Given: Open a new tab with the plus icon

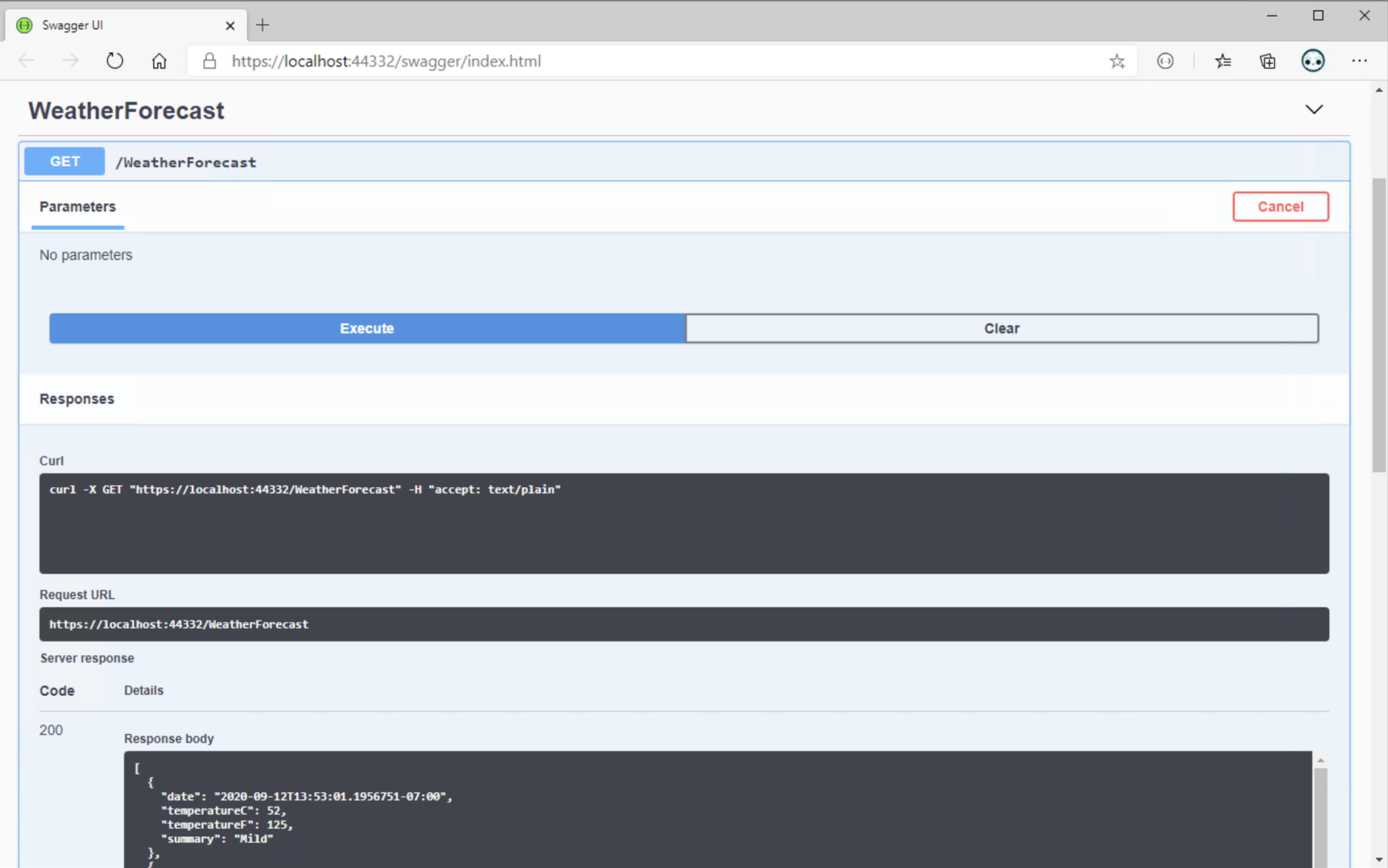Looking at the screenshot, I should (x=263, y=24).
